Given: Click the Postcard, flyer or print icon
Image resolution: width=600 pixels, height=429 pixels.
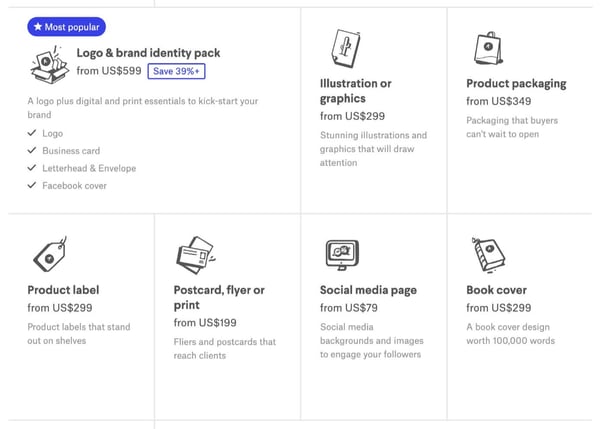Looking at the screenshot, I should coord(195,256).
